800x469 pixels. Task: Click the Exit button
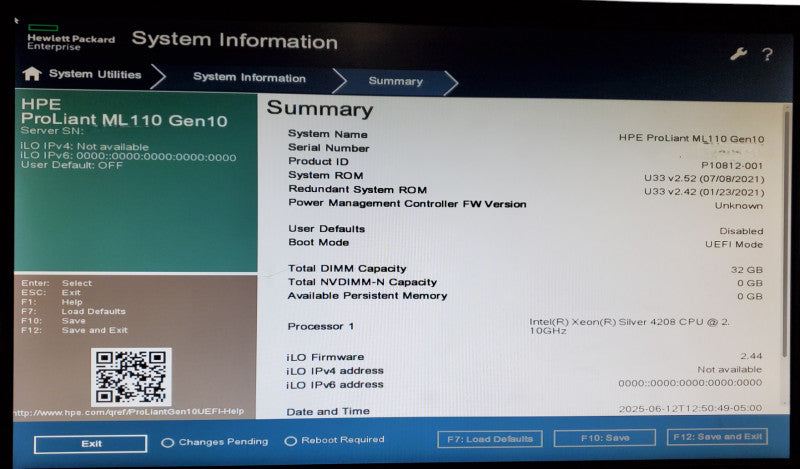[91, 443]
